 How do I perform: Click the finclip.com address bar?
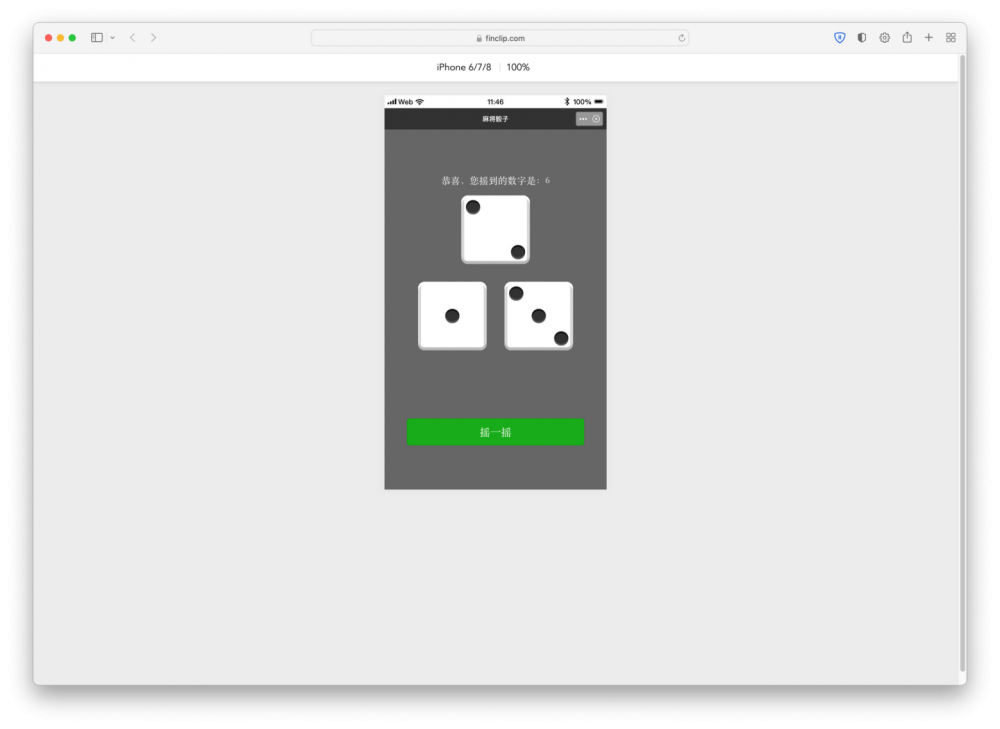[x=500, y=38]
